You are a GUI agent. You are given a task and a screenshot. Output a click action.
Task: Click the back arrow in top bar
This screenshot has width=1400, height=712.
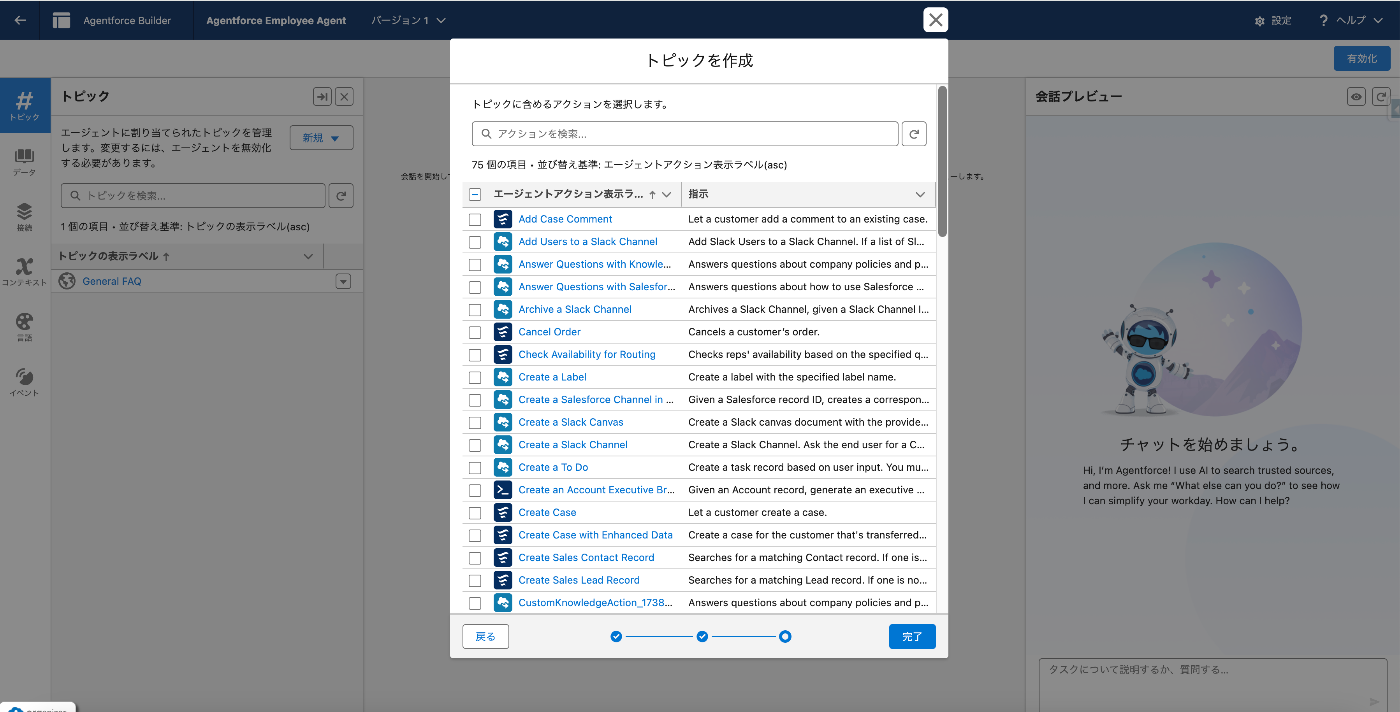pos(20,20)
